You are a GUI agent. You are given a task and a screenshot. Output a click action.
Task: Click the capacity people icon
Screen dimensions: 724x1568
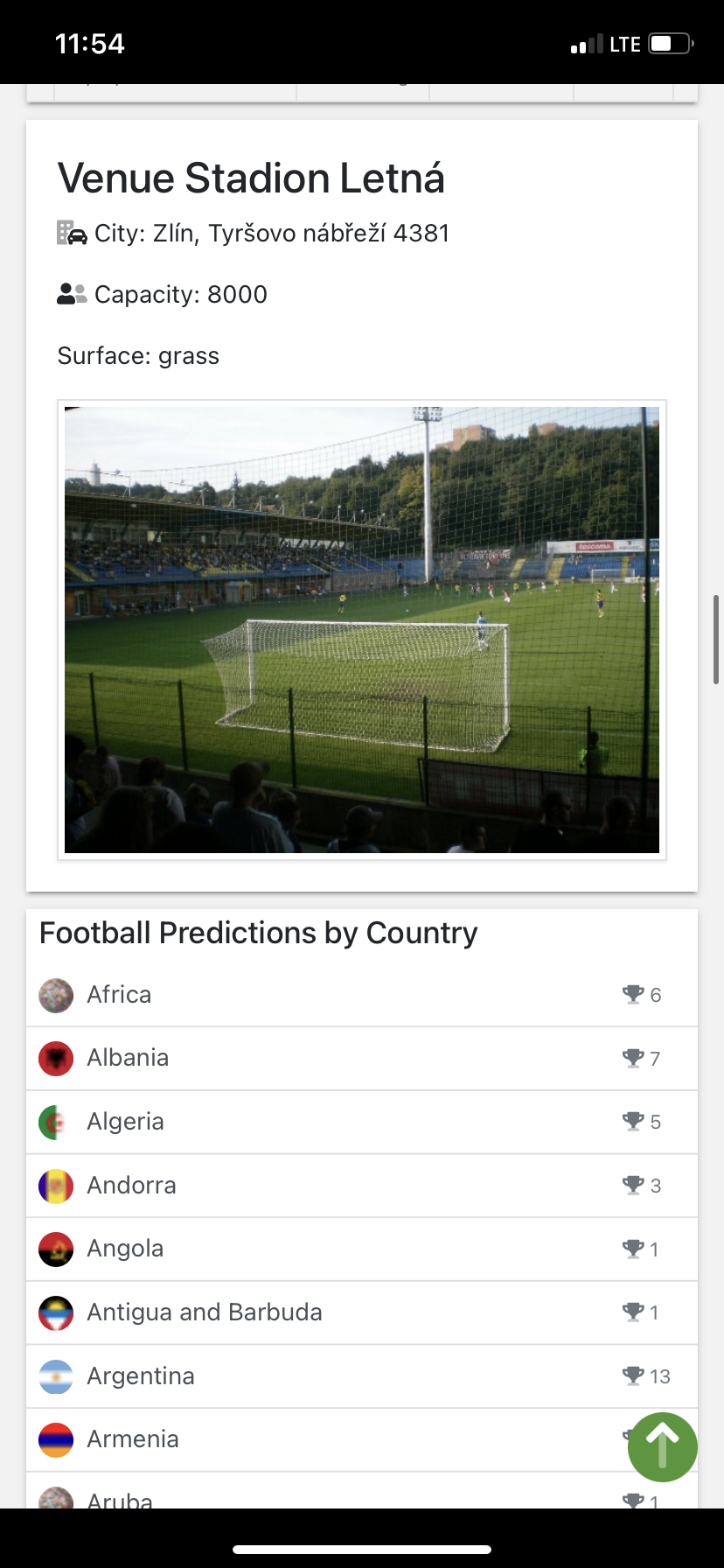click(72, 294)
